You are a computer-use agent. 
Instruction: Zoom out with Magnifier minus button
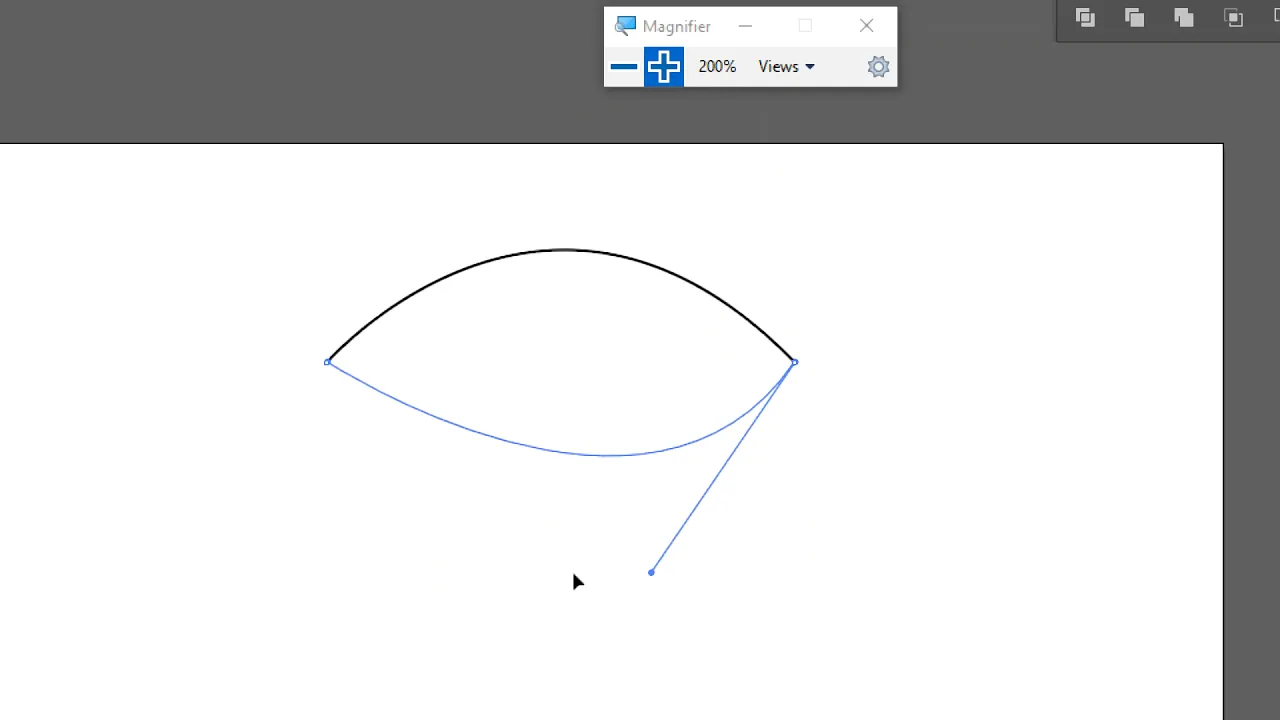(x=624, y=67)
